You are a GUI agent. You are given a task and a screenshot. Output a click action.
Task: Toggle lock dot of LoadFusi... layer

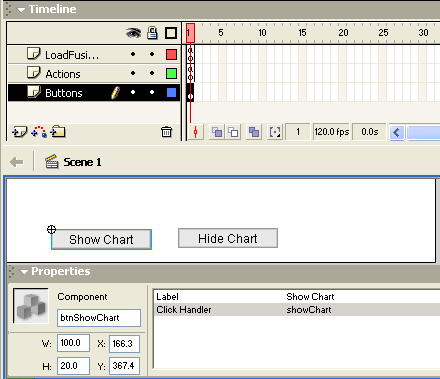pos(152,54)
